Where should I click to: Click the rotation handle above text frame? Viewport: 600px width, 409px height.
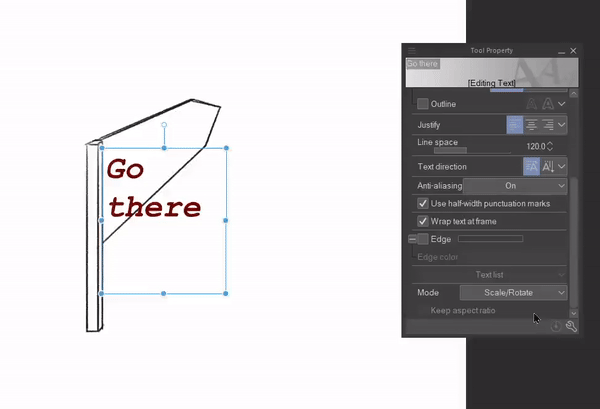(x=164, y=125)
